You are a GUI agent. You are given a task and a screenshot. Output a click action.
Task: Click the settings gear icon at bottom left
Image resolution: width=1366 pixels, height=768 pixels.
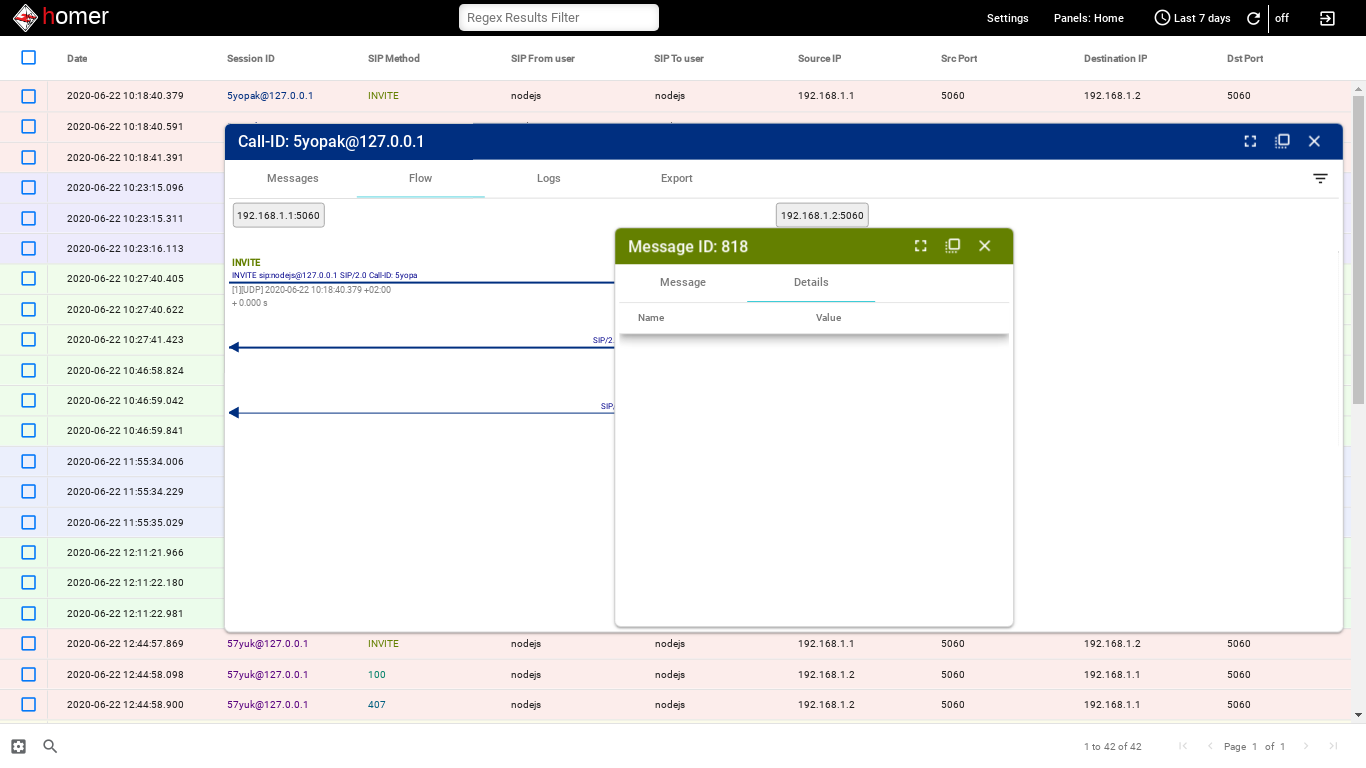pyautogui.click(x=17, y=746)
